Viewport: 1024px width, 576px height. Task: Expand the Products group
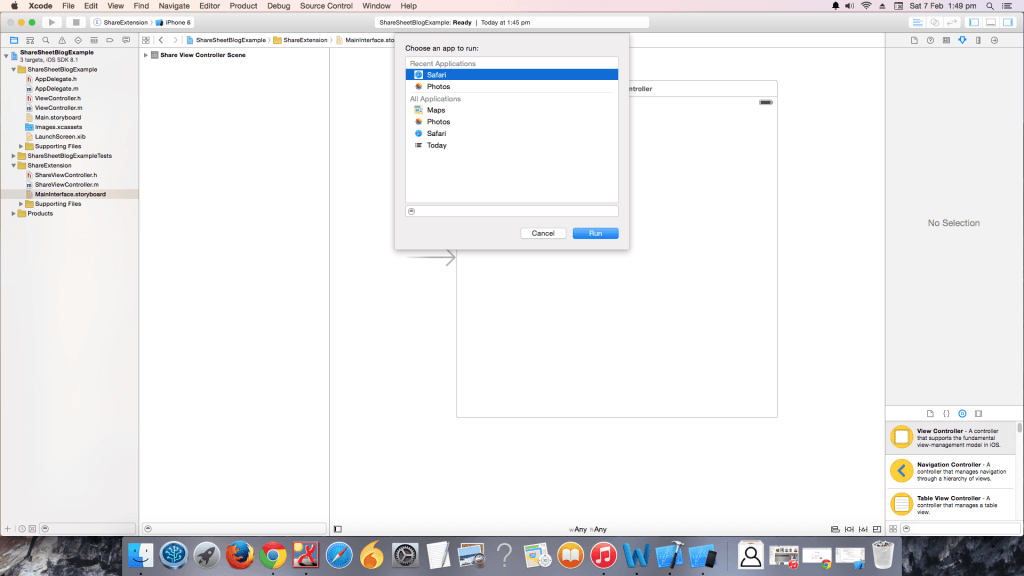point(14,214)
